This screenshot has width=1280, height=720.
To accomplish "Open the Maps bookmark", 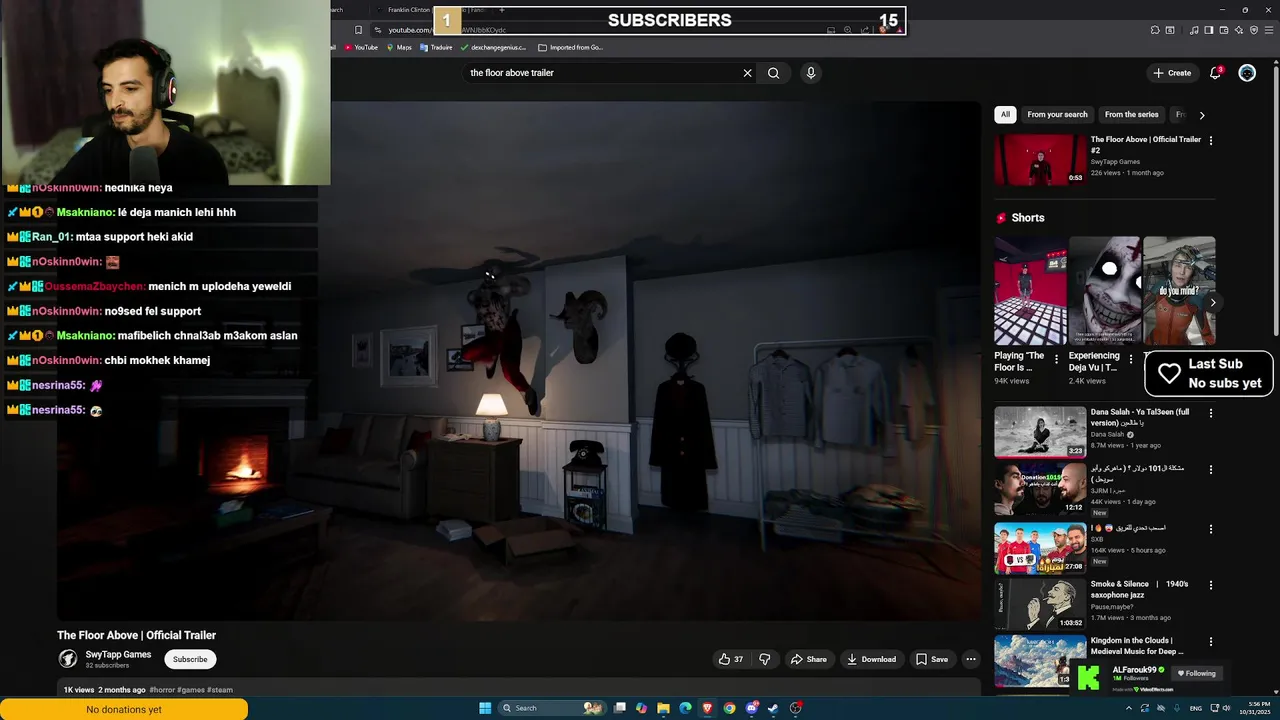I will coord(399,47).
